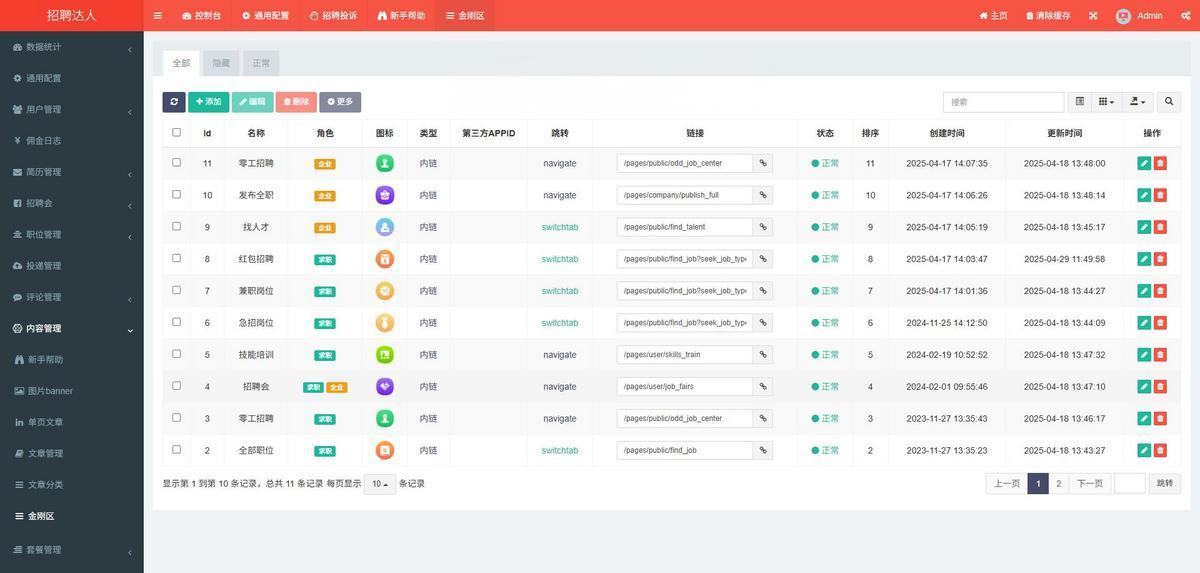Click the green edit icon for row 11

point(1144,163)
